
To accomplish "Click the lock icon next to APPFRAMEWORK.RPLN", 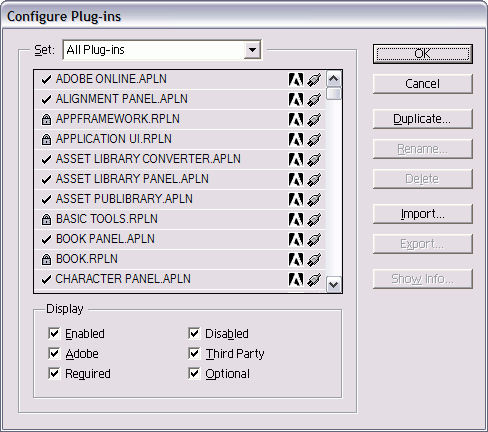I will (x=46, y=119).
